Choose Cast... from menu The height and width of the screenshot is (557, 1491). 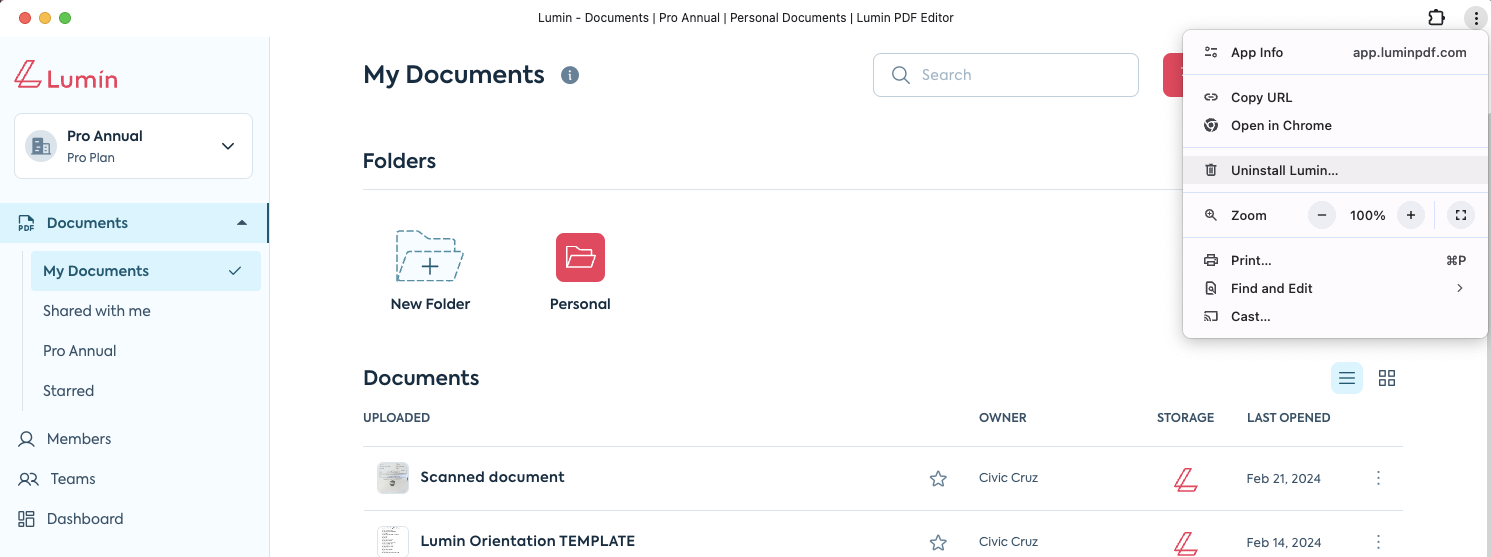(1335, 317)
